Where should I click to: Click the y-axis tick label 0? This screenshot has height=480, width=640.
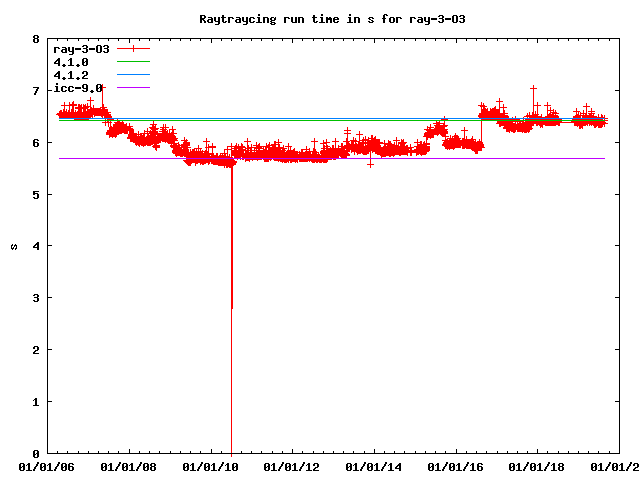coord(36,454)
